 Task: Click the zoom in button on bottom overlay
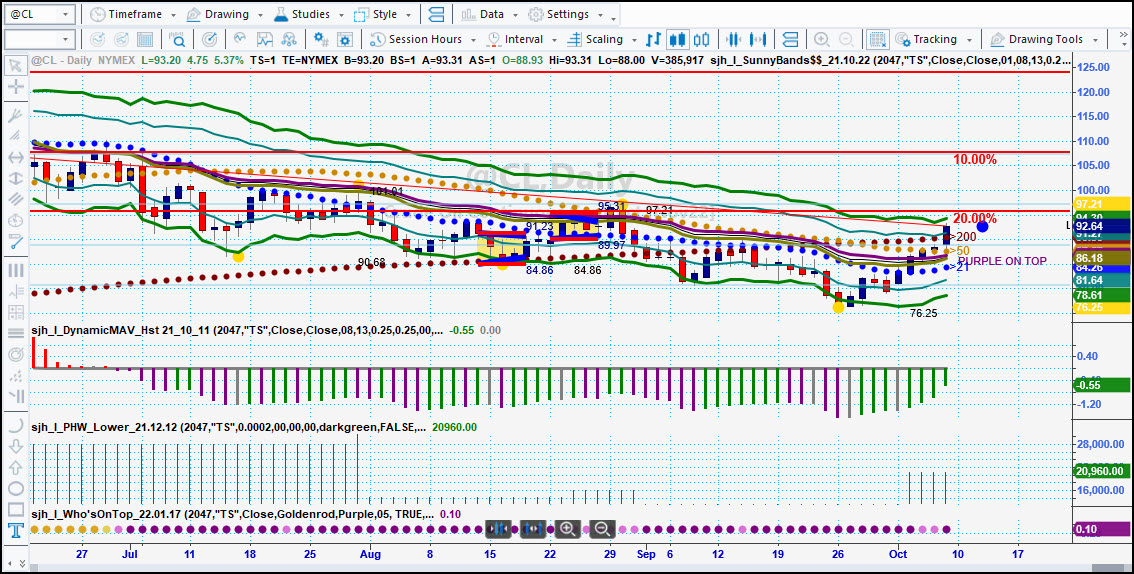[568, 529]
